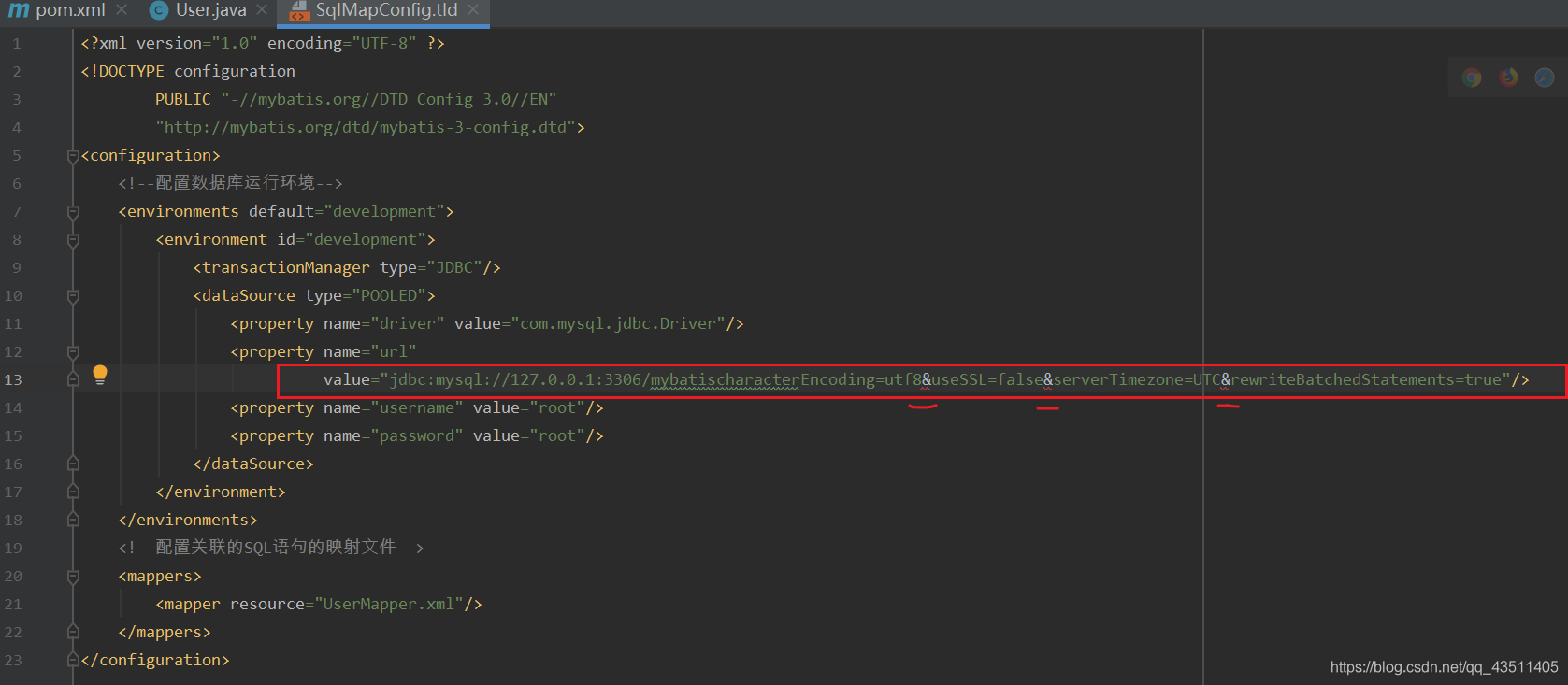This screenshot has height=685, width=1568.
Task: Collapse the <environment id> fold marker
Action: pos(73,240)
